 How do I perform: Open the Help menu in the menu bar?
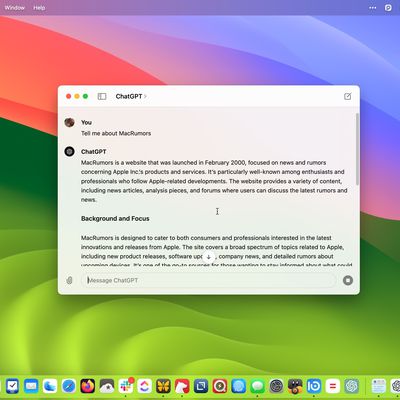point(39,8)
